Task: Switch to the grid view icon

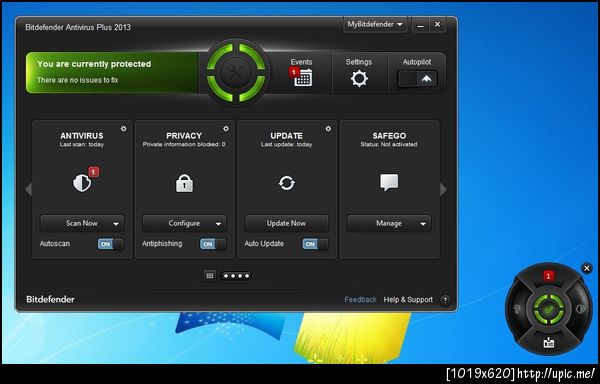Action: 209,275
